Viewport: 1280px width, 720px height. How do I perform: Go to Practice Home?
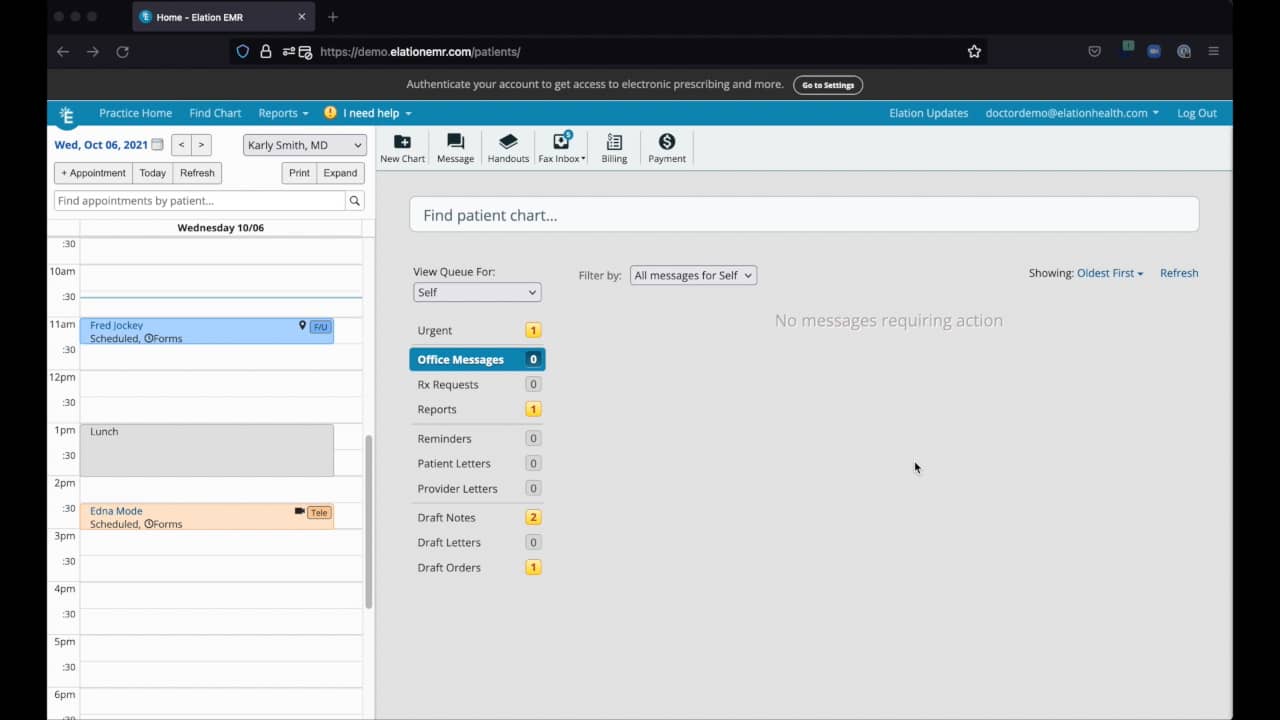pos(135,113)
